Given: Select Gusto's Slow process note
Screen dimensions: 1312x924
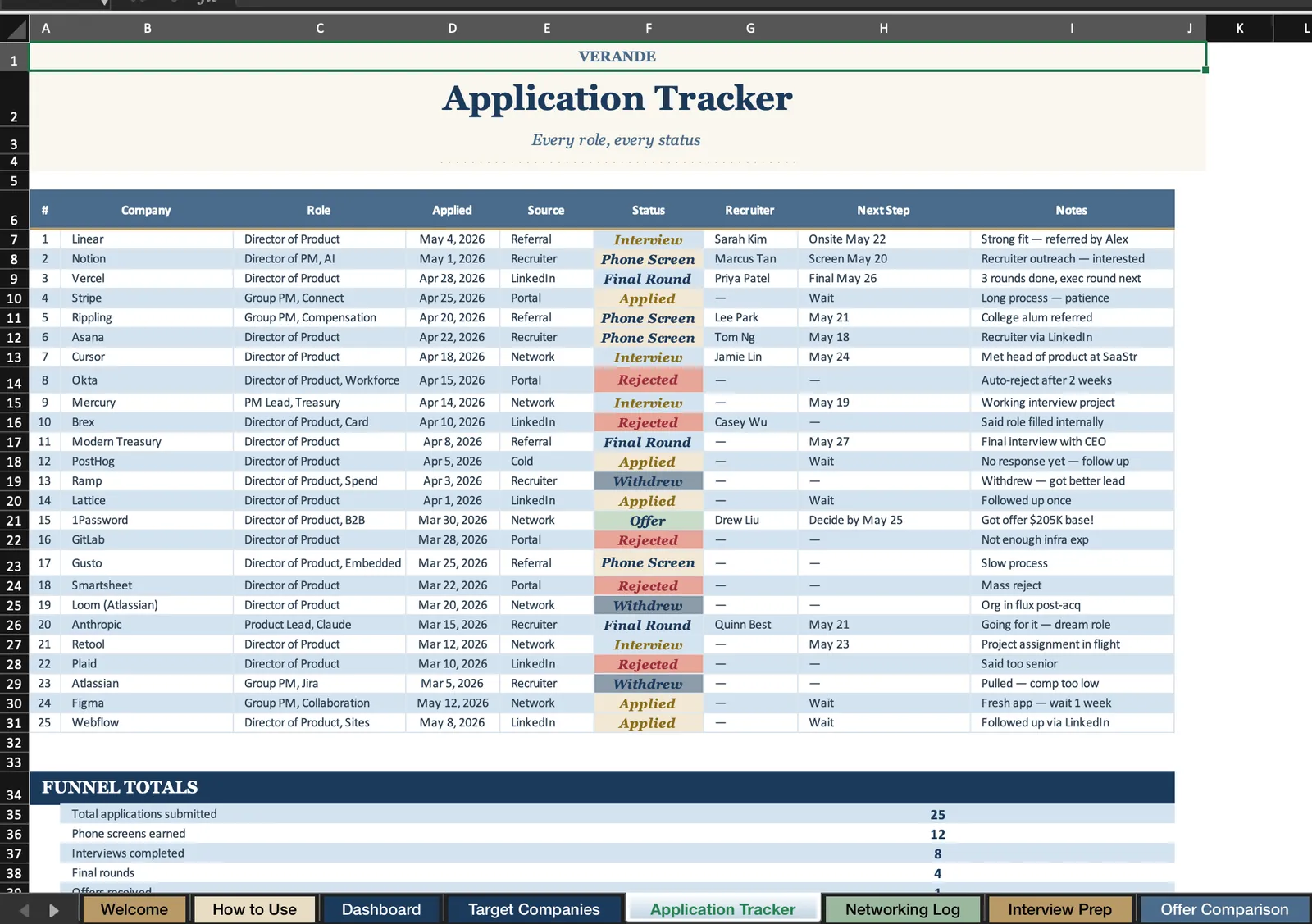Looking at the screenshot, I should tap(1072, 563).
